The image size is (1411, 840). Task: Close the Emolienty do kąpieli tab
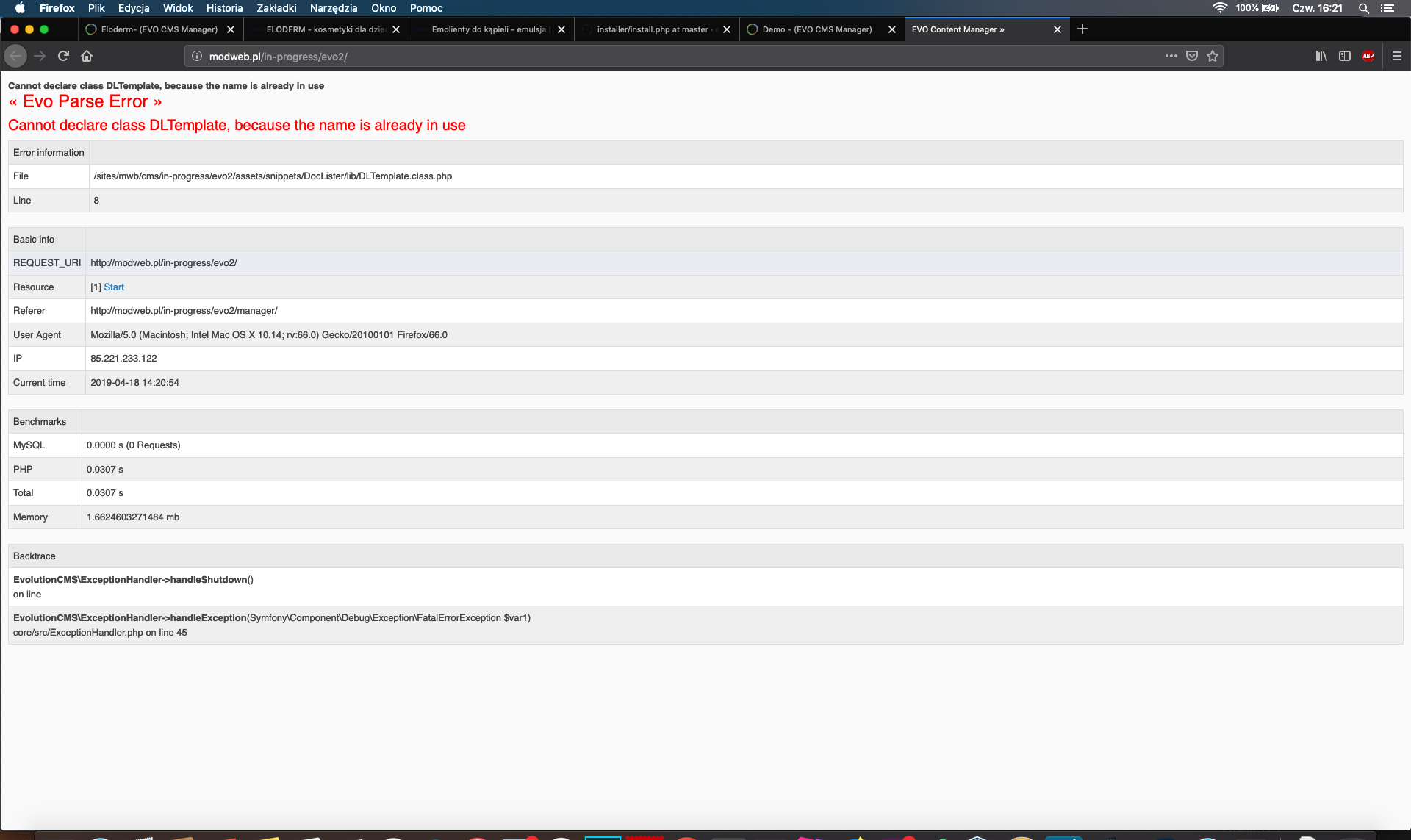(561, 29)
